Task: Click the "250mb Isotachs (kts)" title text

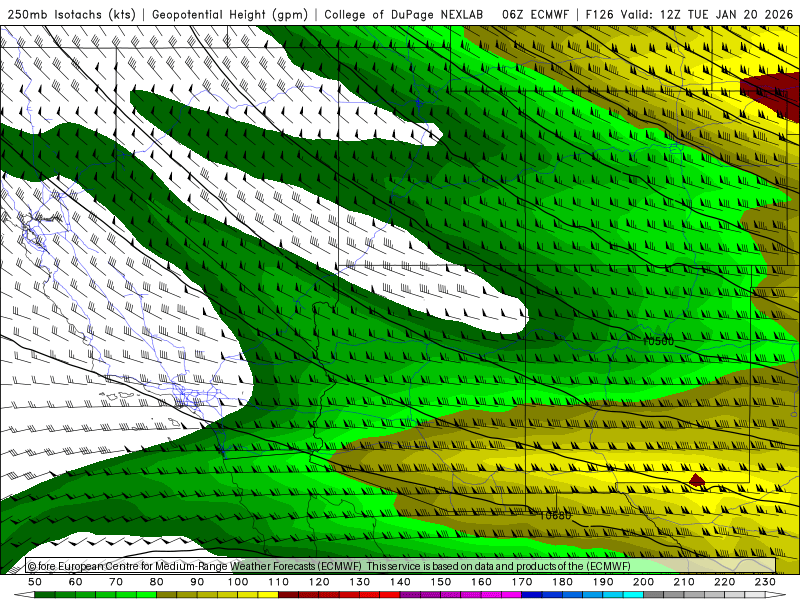Action: pos(71,14)
